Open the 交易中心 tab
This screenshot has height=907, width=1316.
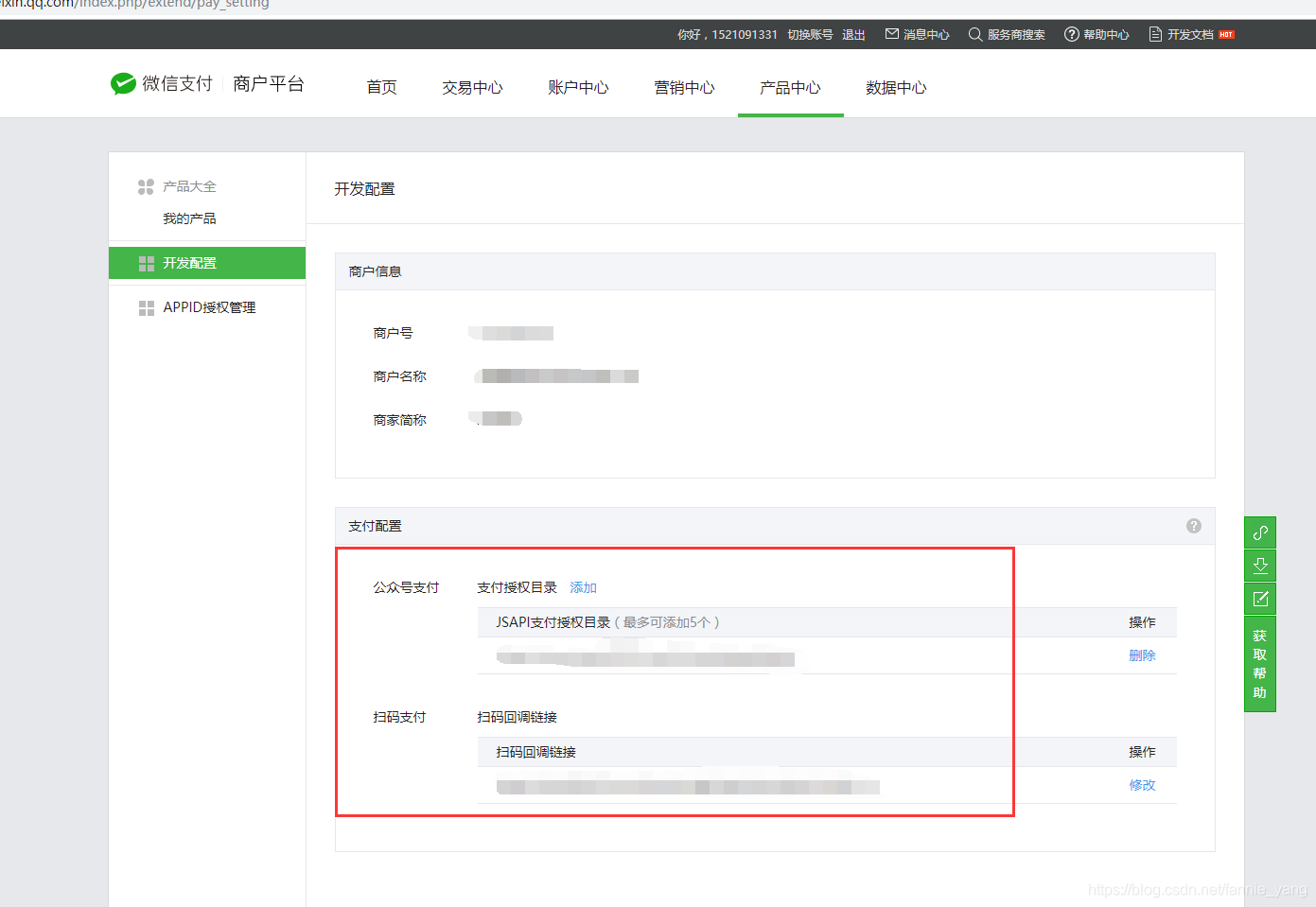pos(473,87)
